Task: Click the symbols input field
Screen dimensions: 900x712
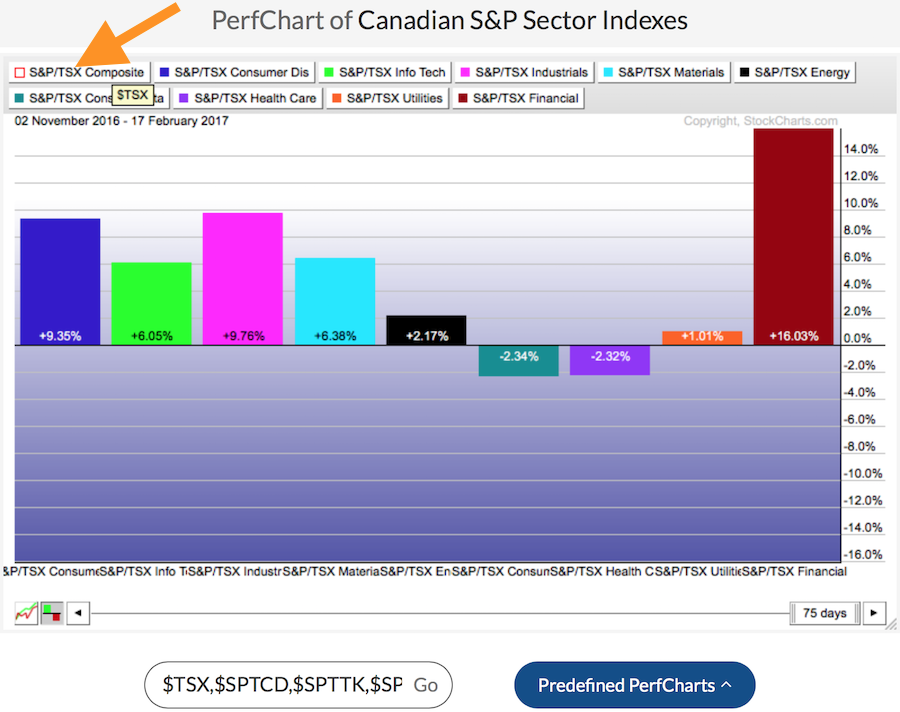Action: click(280, 685)
